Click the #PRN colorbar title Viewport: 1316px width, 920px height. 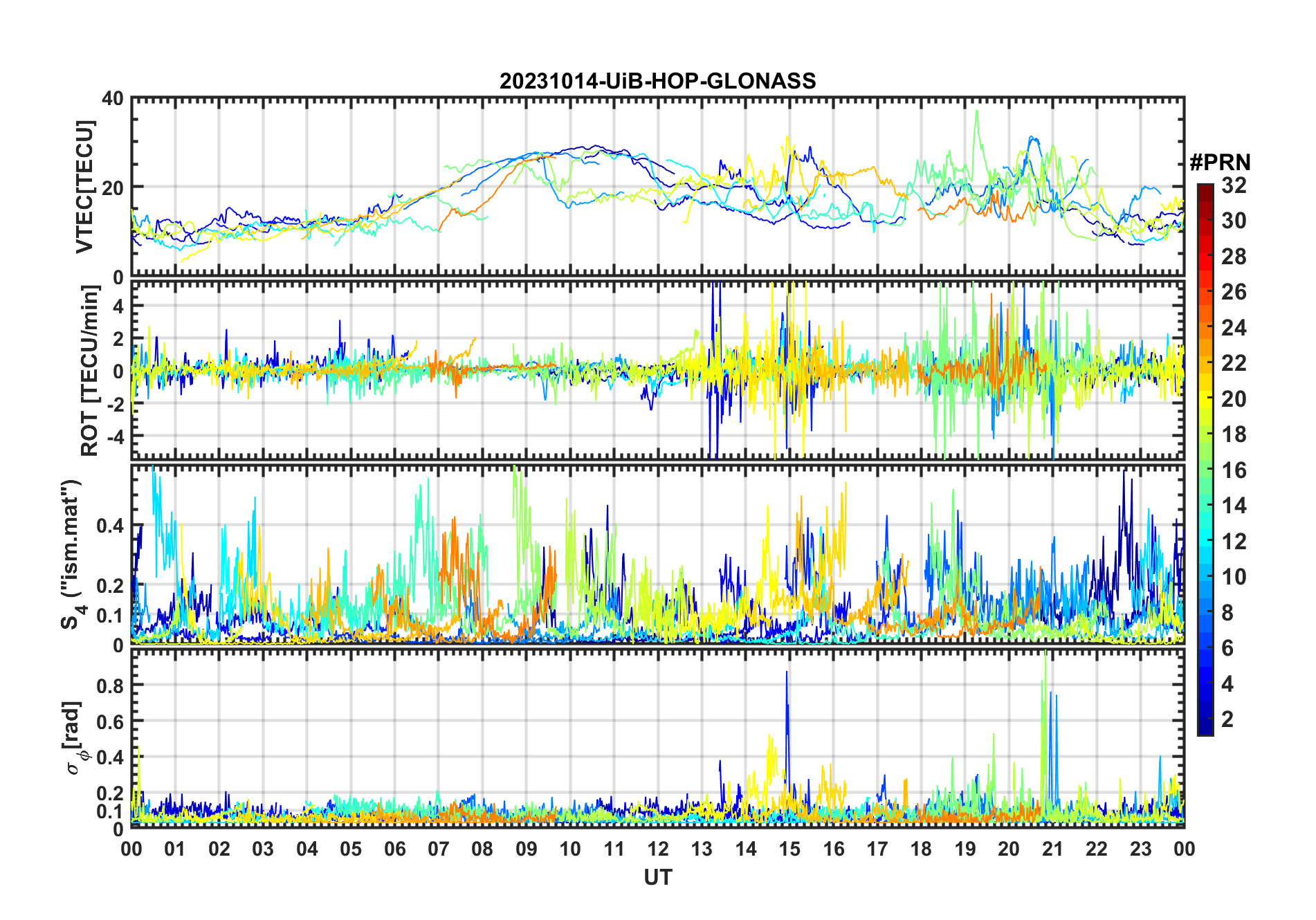tap(1221, 163)
